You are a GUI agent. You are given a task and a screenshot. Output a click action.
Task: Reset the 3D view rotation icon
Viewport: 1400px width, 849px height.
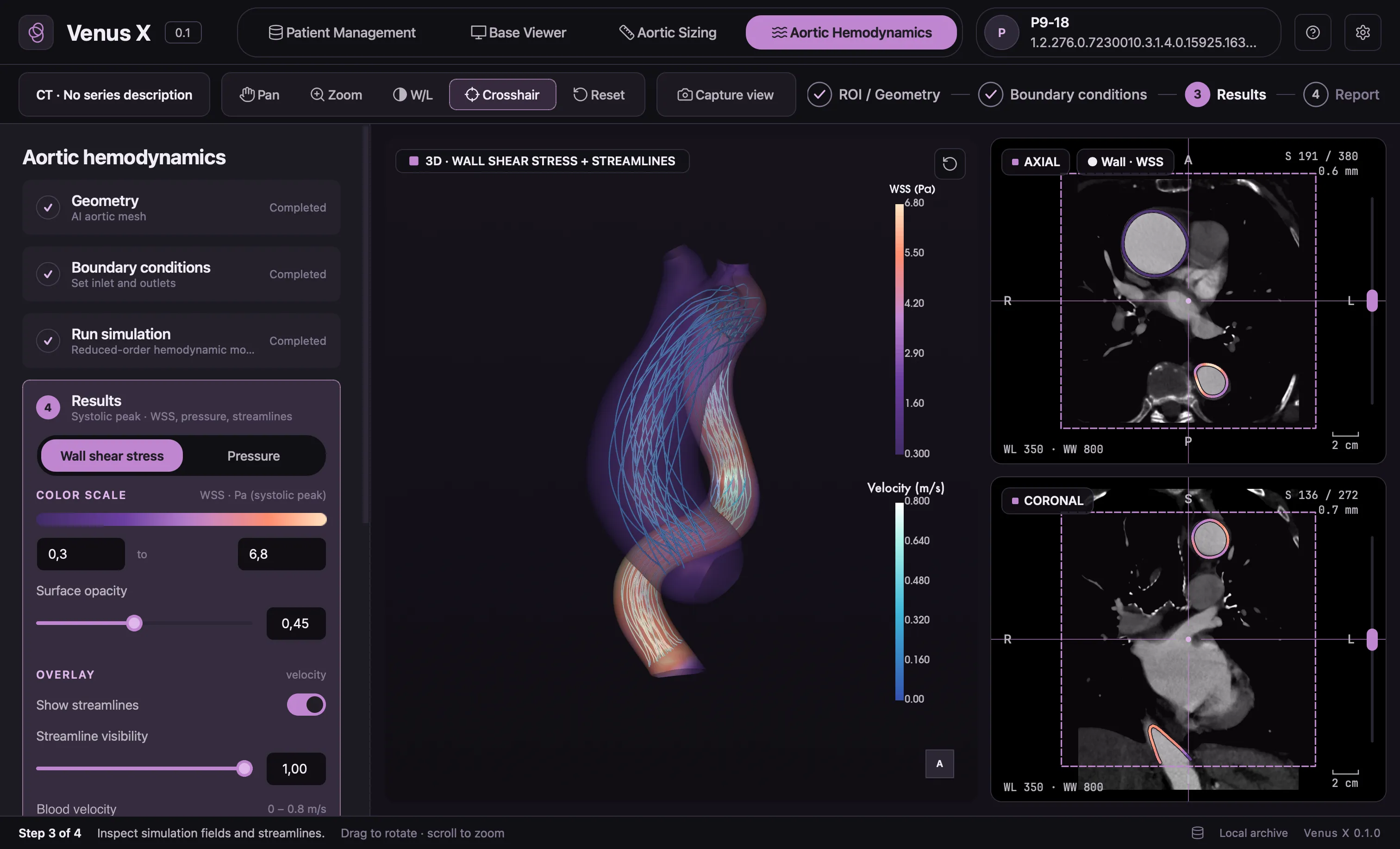tap(950, 164)
